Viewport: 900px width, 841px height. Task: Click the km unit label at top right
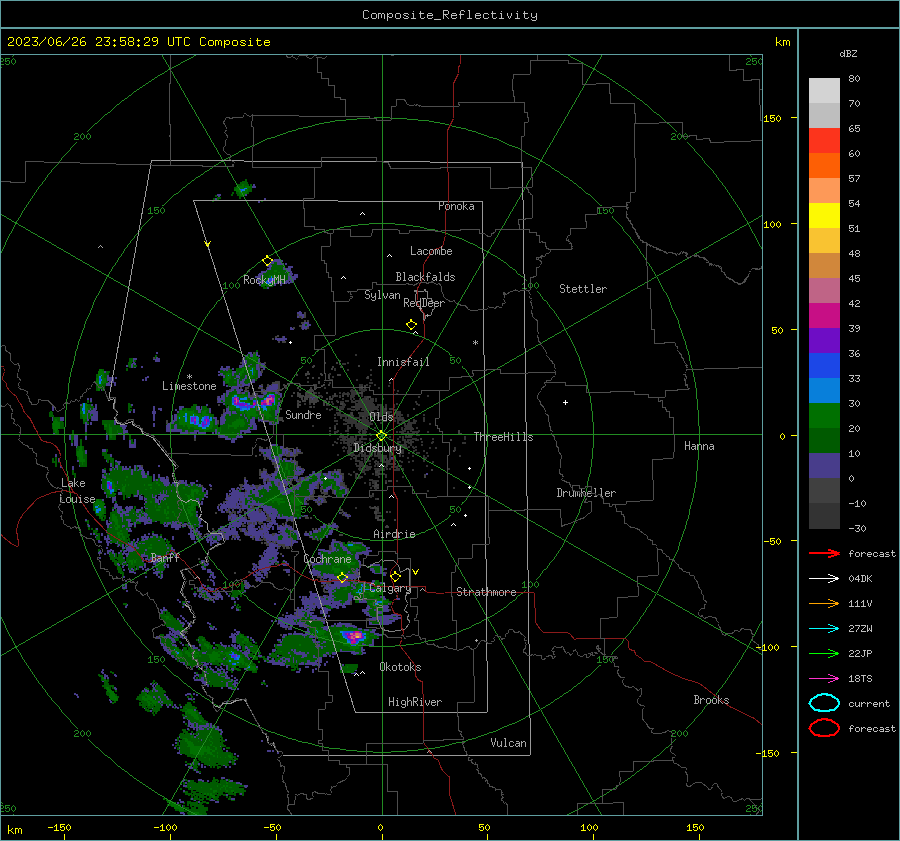[x=782, y=42]
